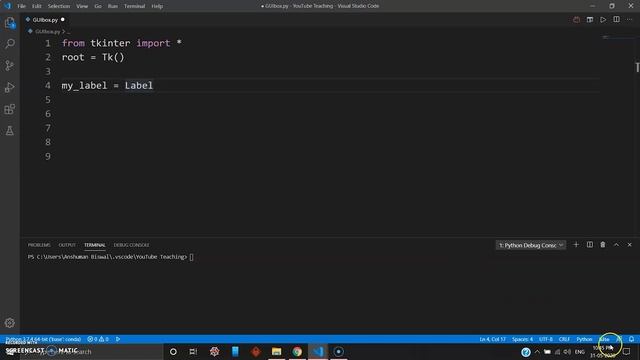Viewport: 640px width, 360px height.
Task: Click code line 1 'from tkinter import *'
Action: point(122,43)
